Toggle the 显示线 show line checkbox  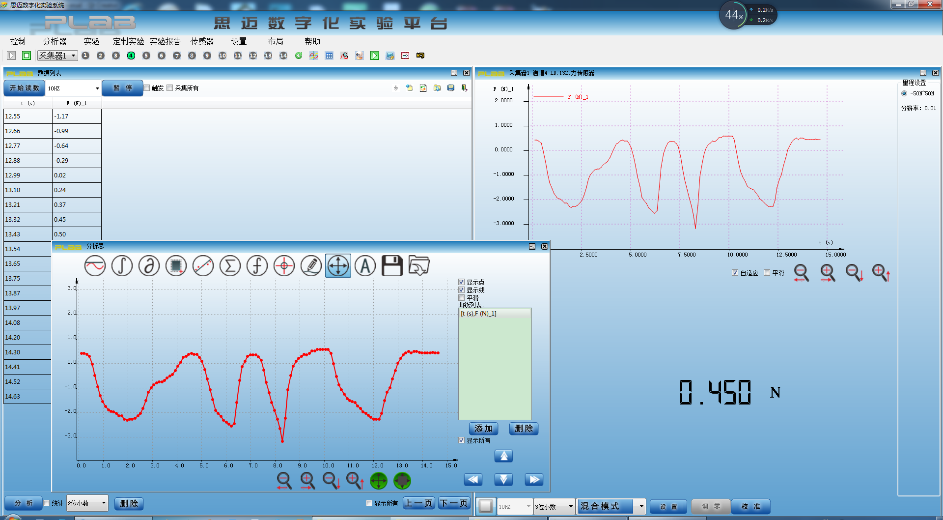click(x=462, y=290)
